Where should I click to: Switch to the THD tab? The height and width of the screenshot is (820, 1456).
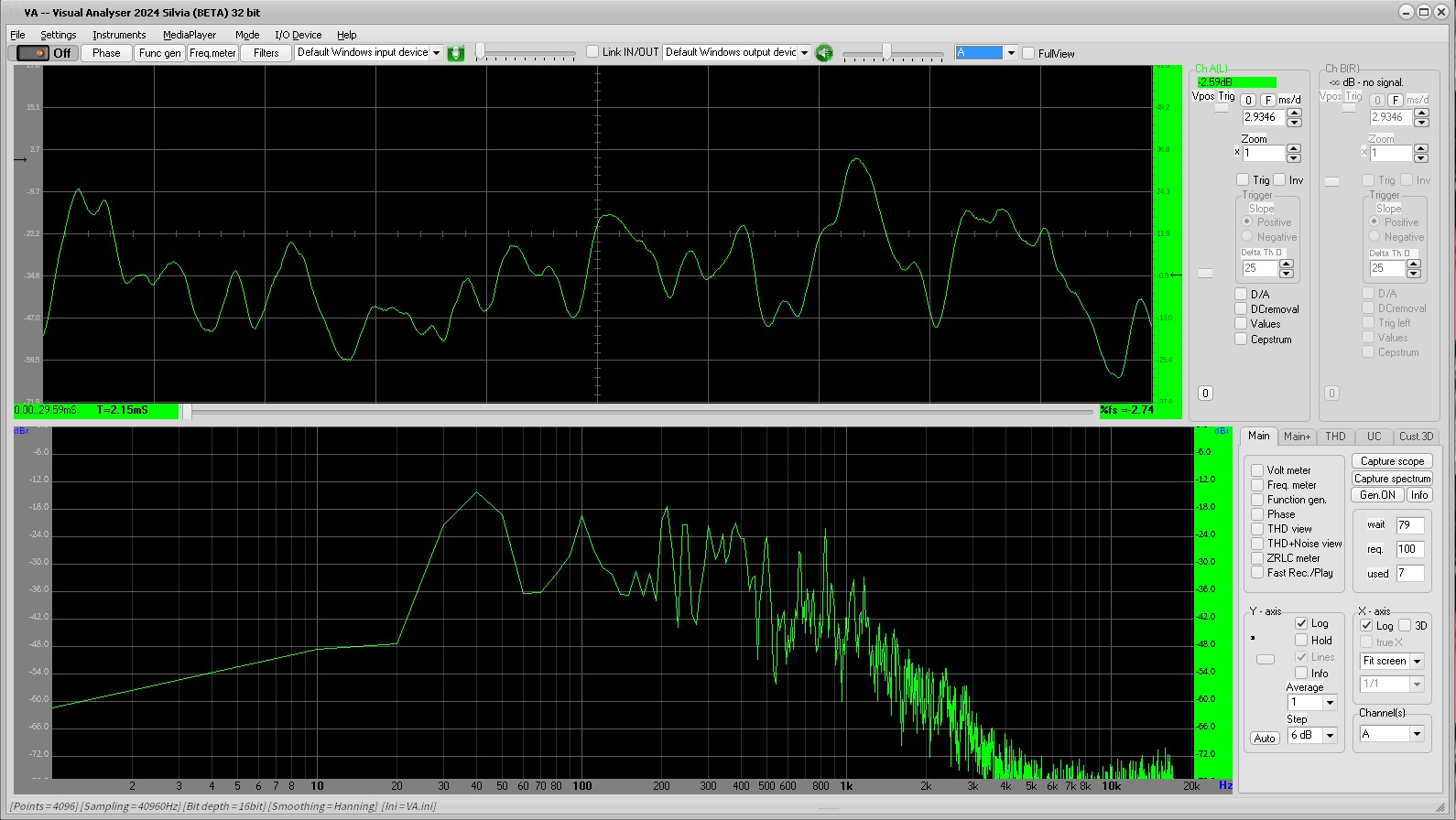coord(1336,437)
